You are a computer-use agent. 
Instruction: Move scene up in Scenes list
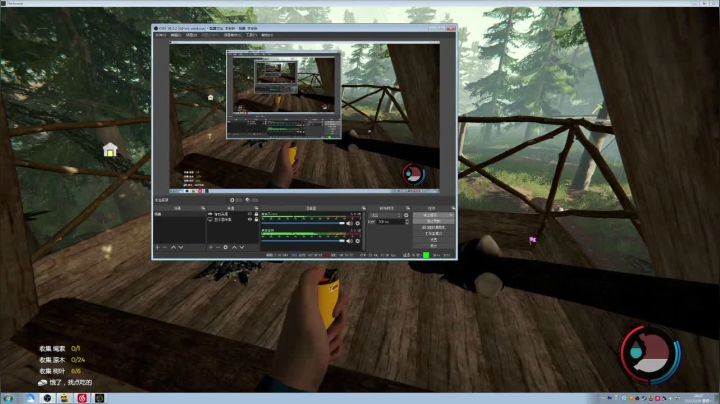[174, 247]
